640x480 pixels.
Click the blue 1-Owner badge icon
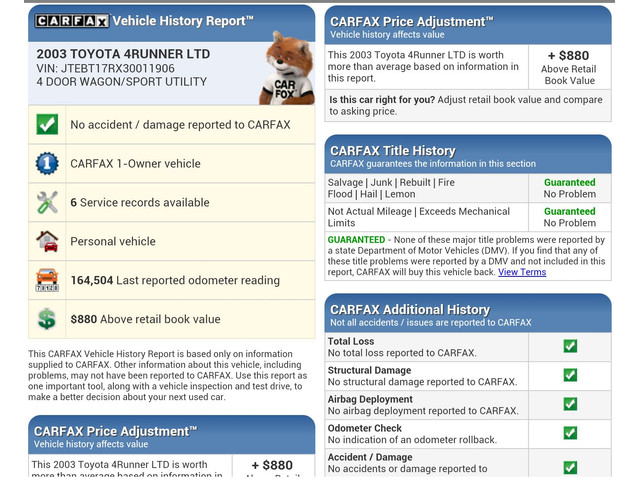(x=47, y=163)
